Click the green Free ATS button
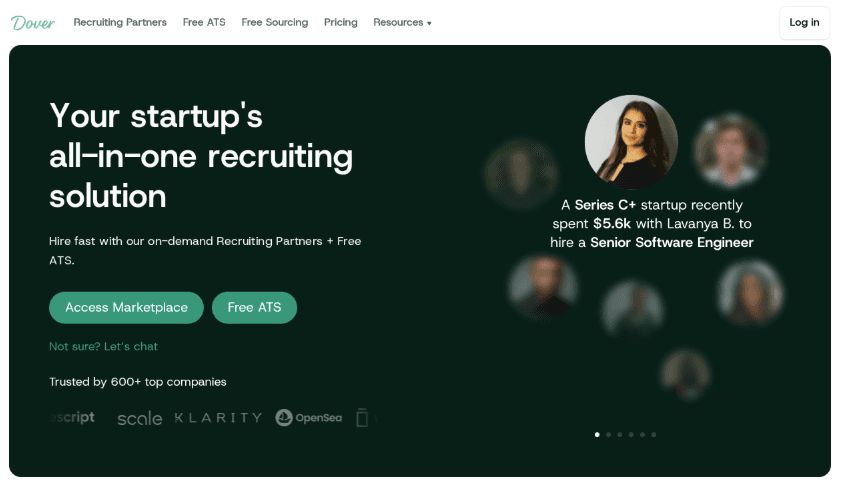Screen dimensions: 842x497 point(254,307)
